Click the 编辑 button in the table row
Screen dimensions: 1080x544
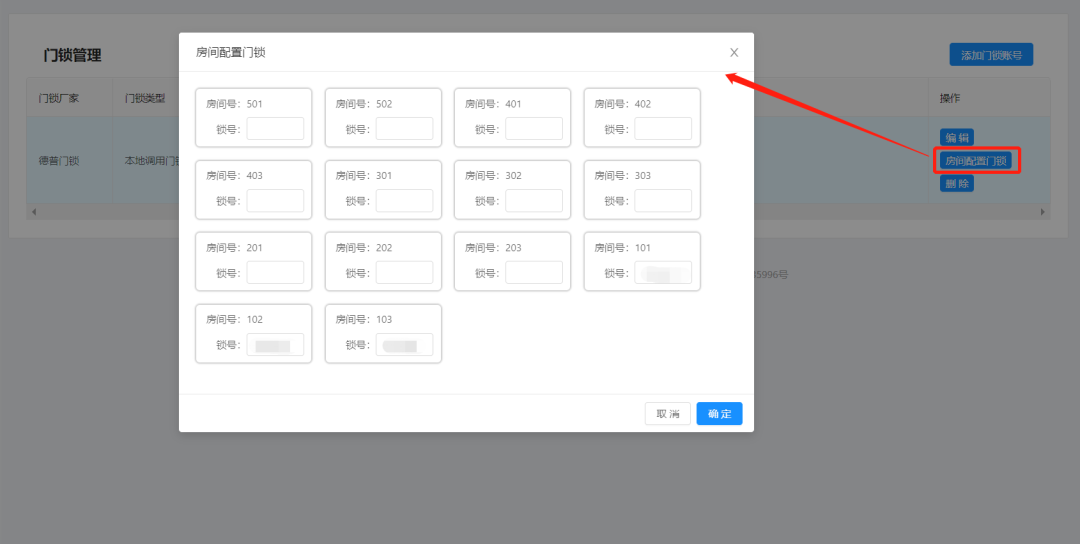(957, 138)
